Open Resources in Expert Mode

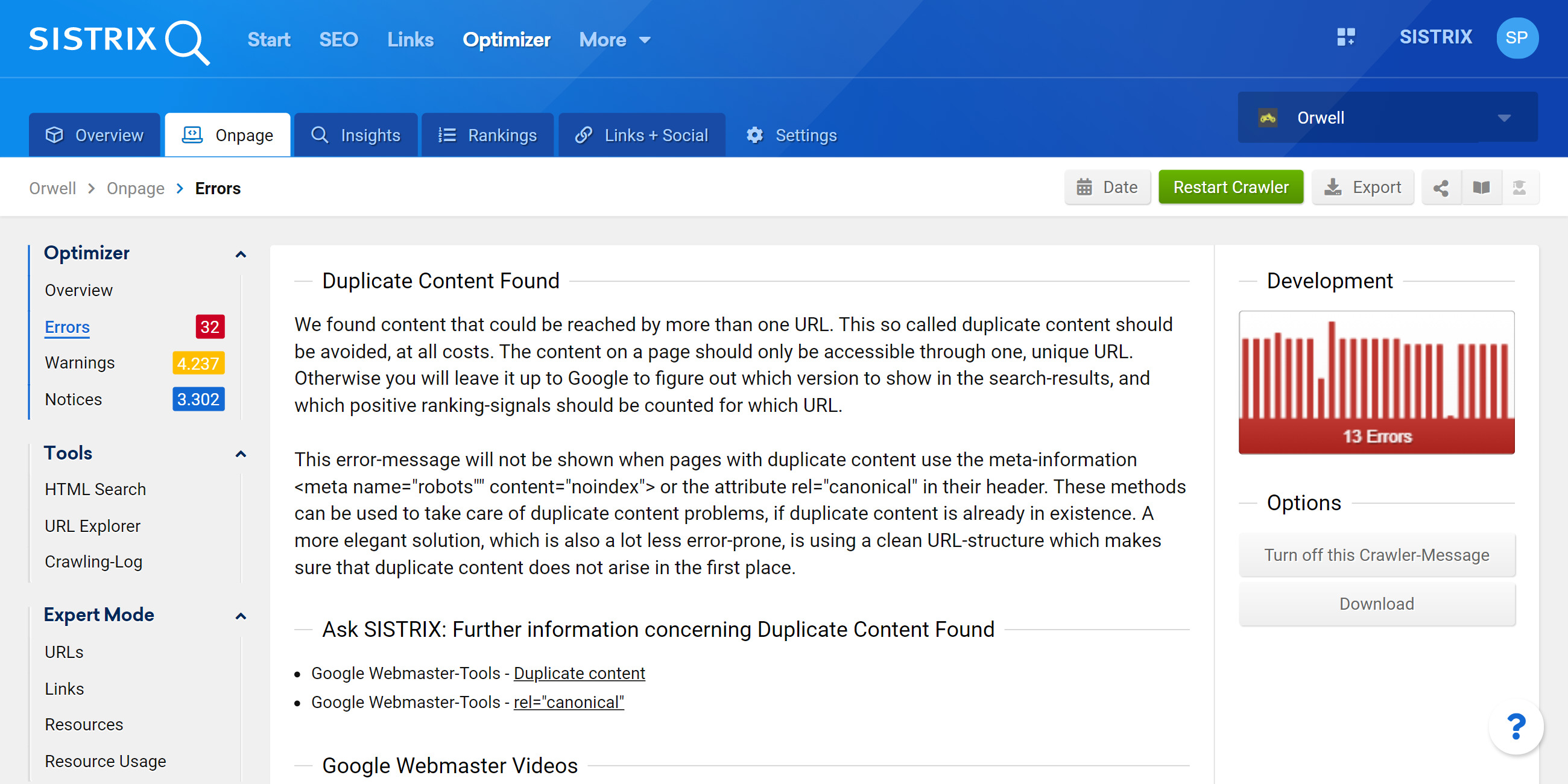point(84,724)
